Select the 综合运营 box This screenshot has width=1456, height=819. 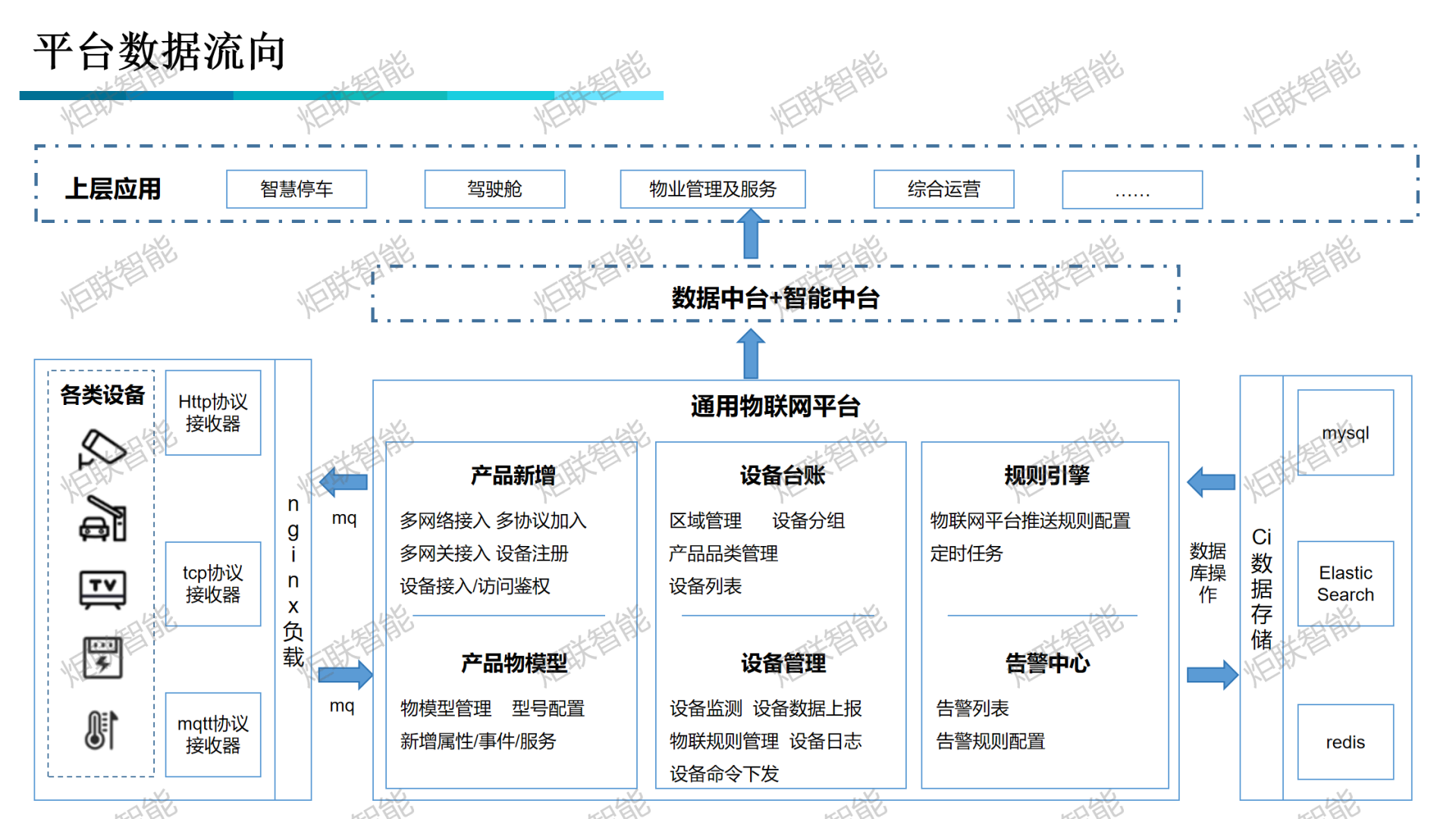[943, 189]
